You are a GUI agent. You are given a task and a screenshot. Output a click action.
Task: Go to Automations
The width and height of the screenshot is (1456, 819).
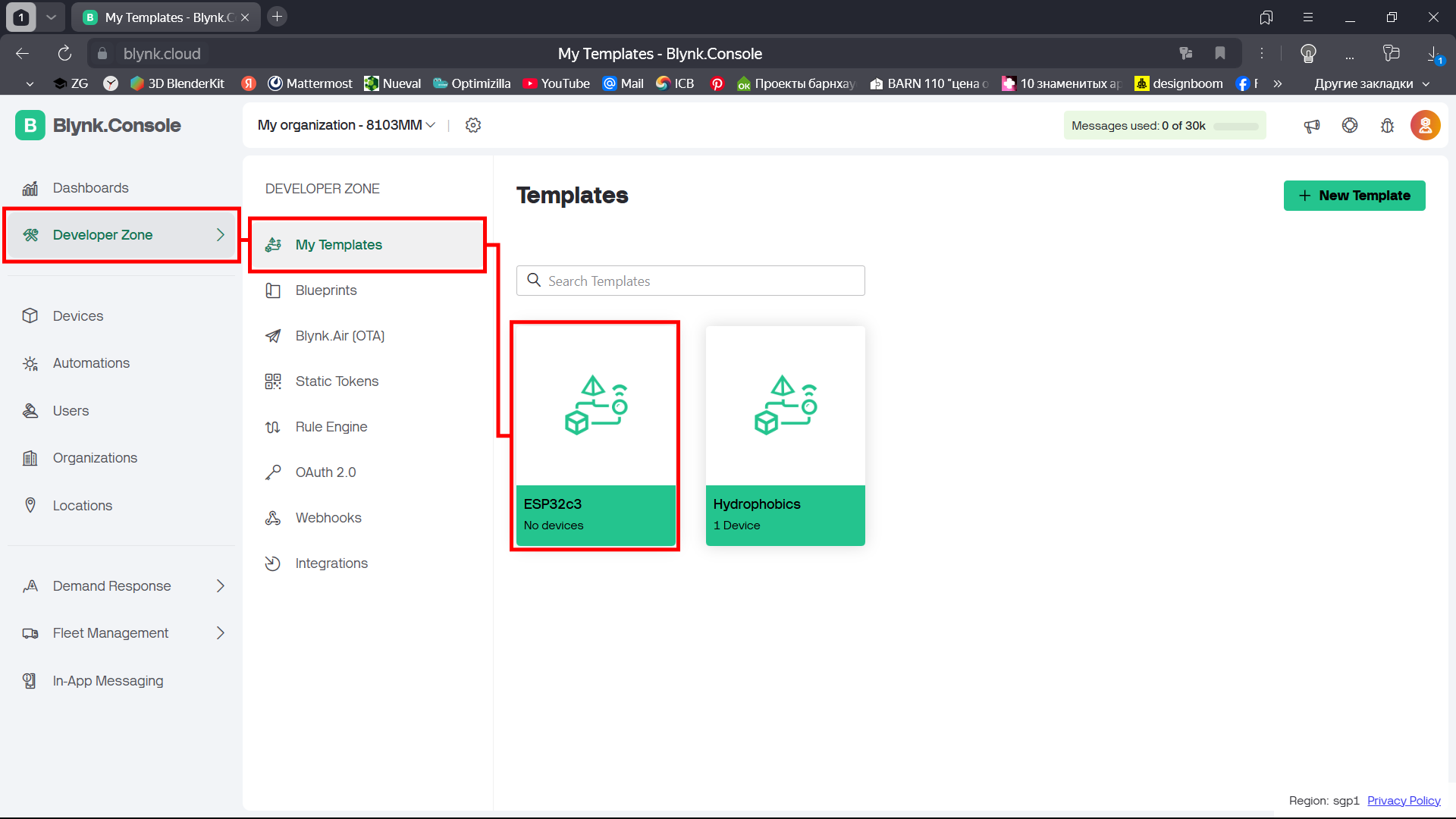[91, 363]
